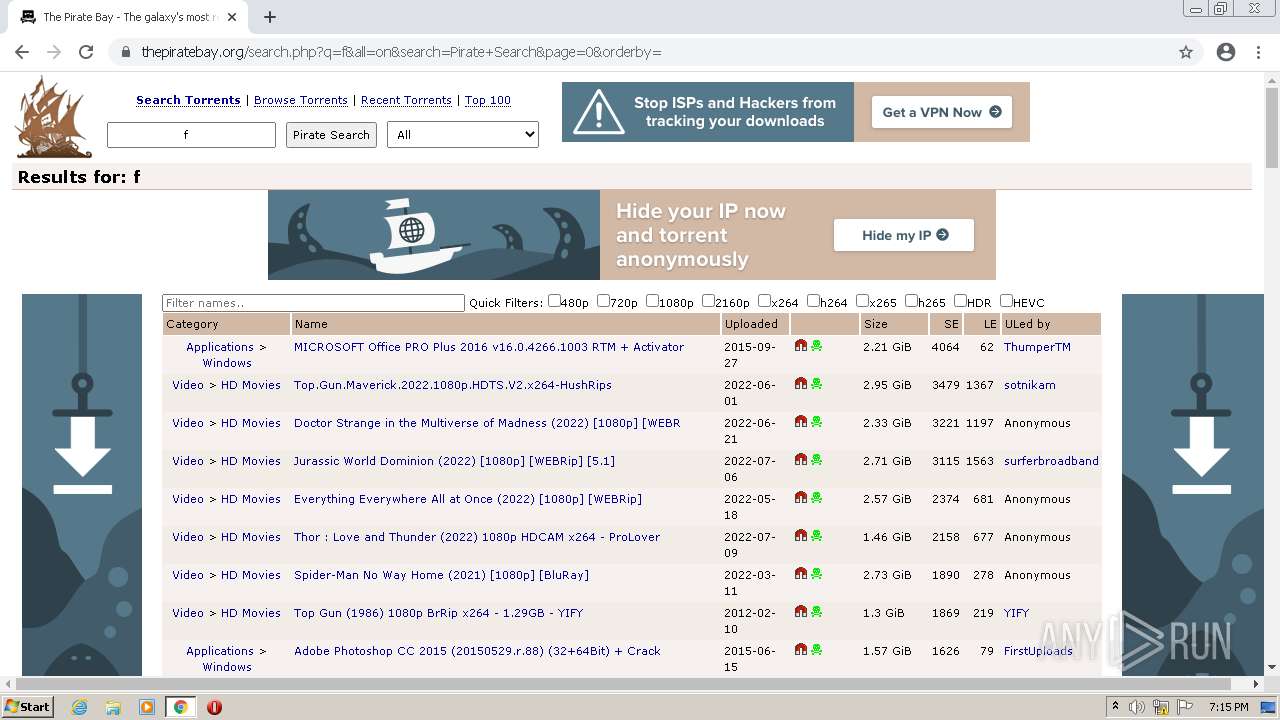Click green skull icon in MICROSOFT Office row
The image size is (1280, 720).
[x=817, y=346]
